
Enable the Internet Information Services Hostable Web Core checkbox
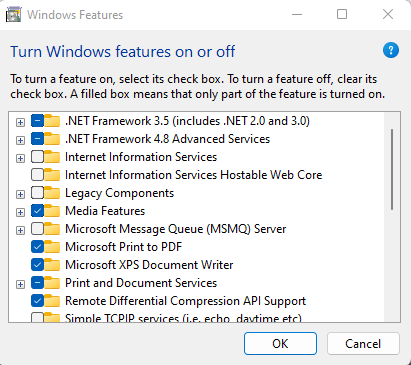37,175
